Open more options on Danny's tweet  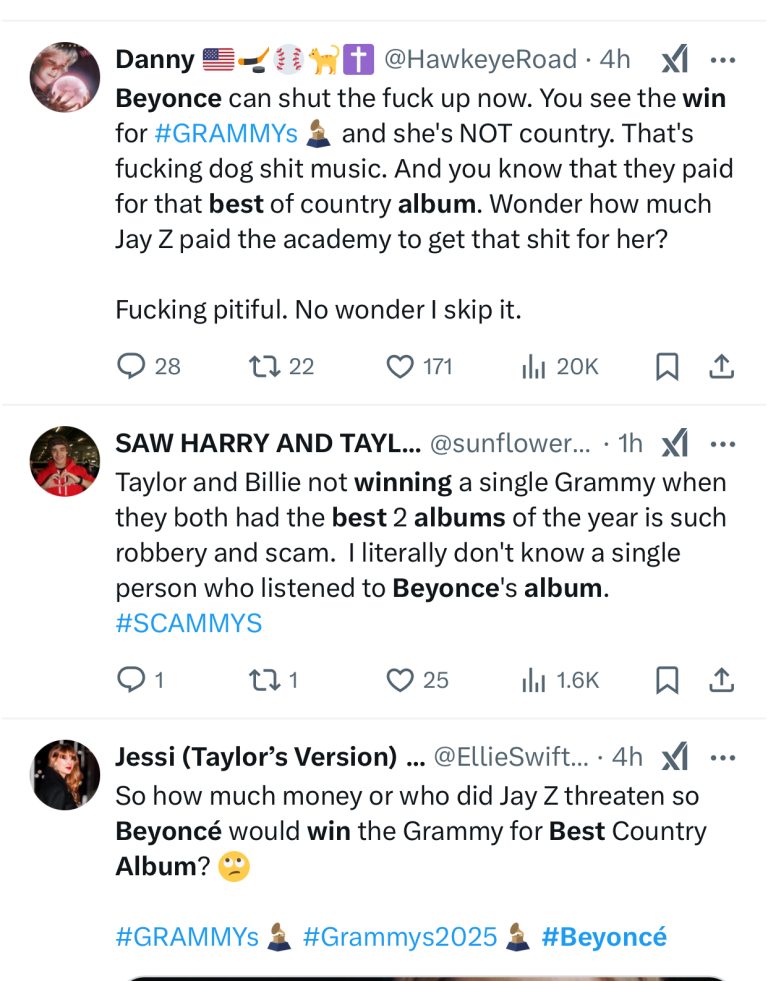(x=721, y=60)
